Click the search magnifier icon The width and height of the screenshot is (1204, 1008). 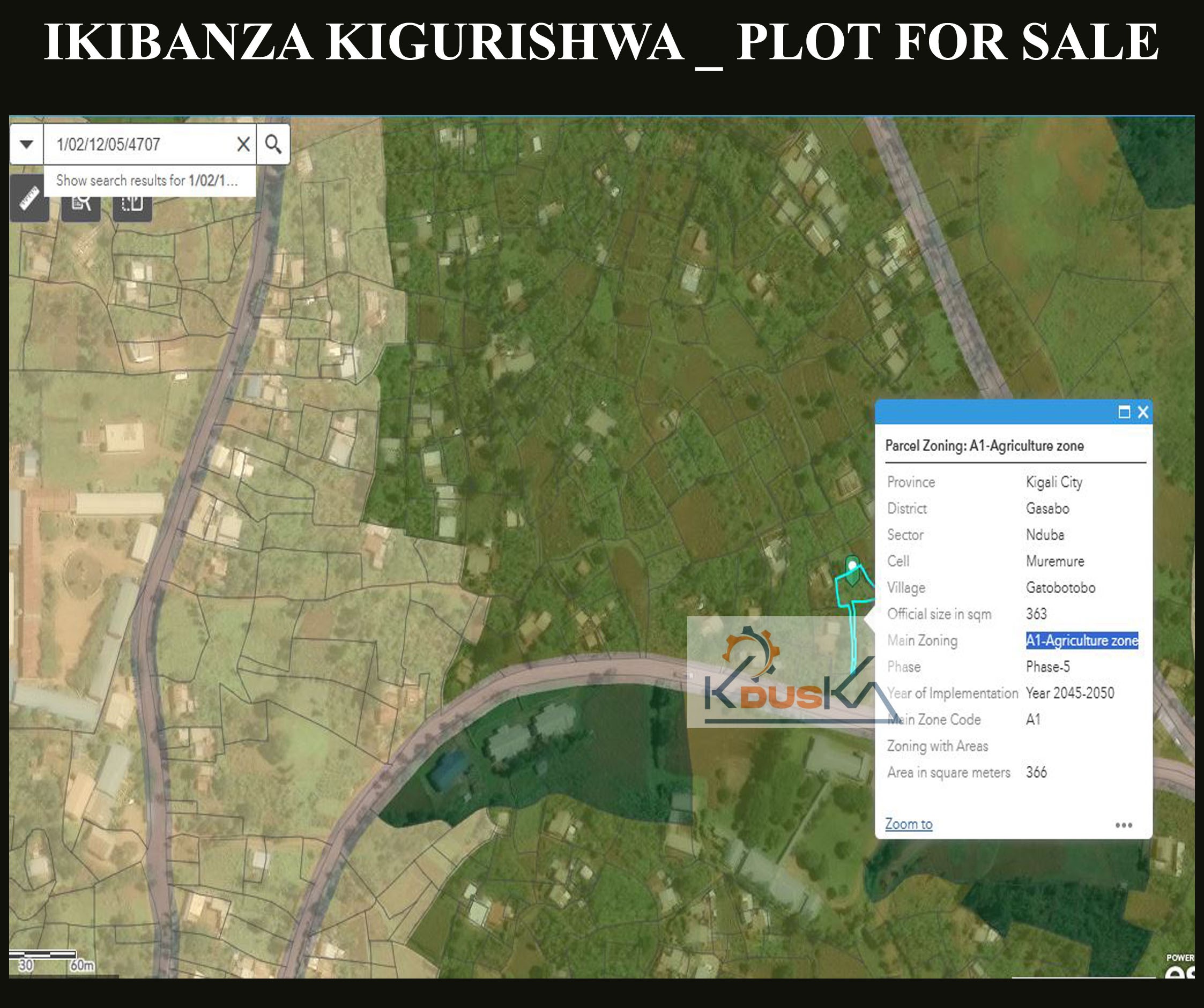(x=273, y=144)
